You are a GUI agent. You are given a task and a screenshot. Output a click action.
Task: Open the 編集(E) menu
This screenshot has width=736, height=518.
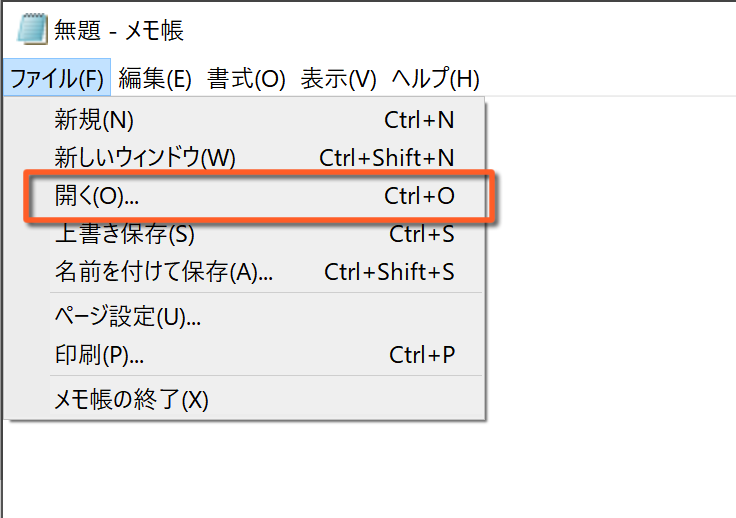click(x=155, y=78)
